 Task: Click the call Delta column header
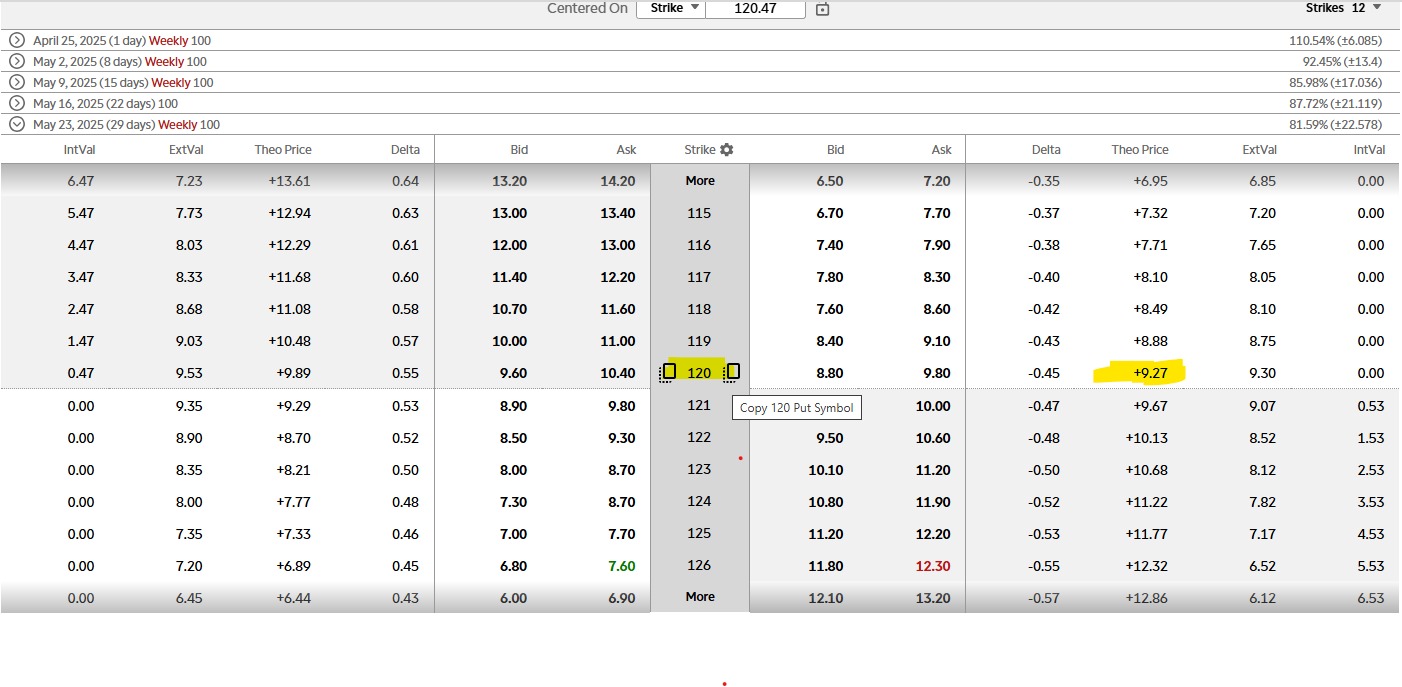(x=404, y=150)
